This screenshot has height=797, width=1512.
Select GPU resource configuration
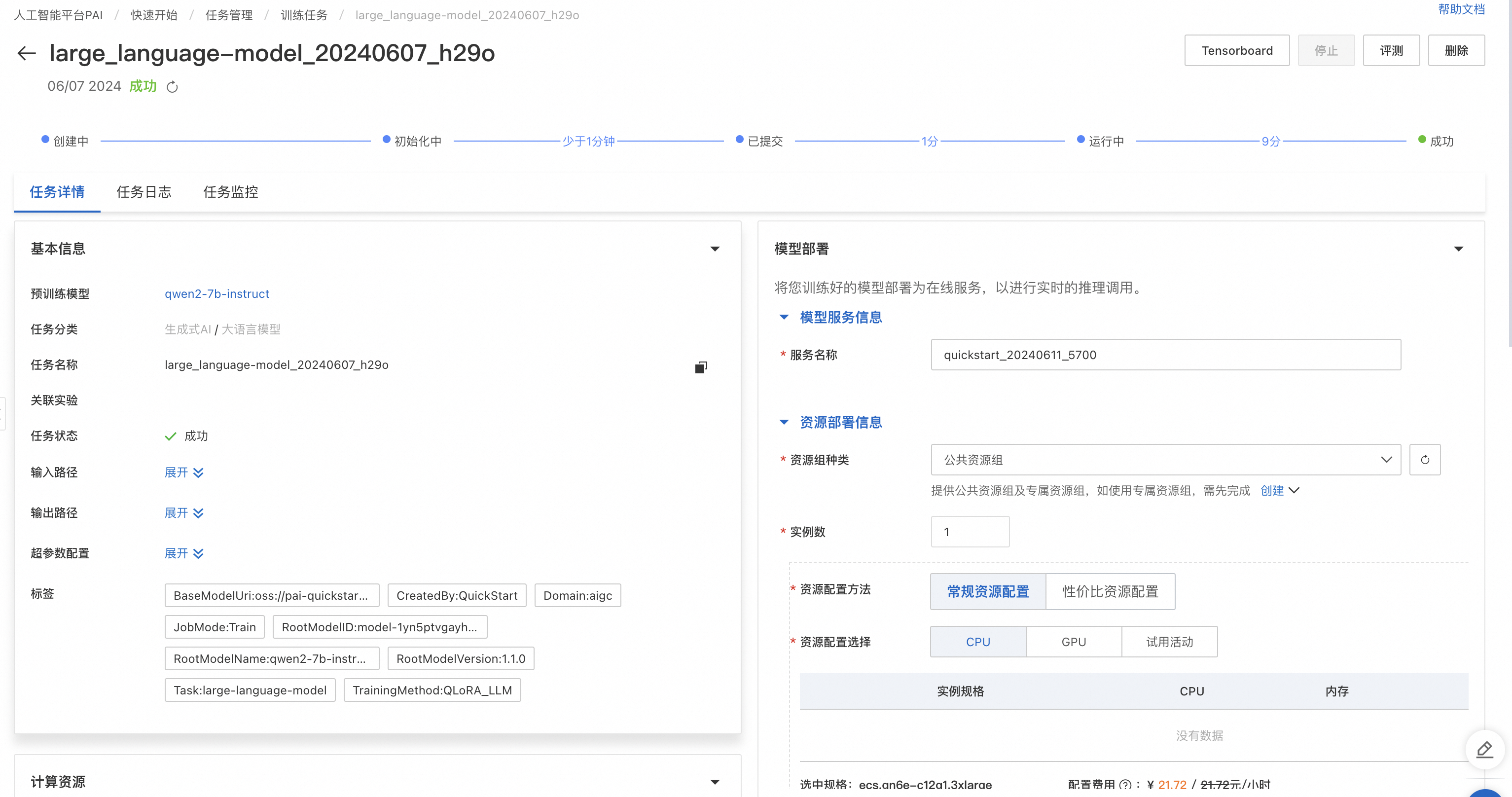1074,642
